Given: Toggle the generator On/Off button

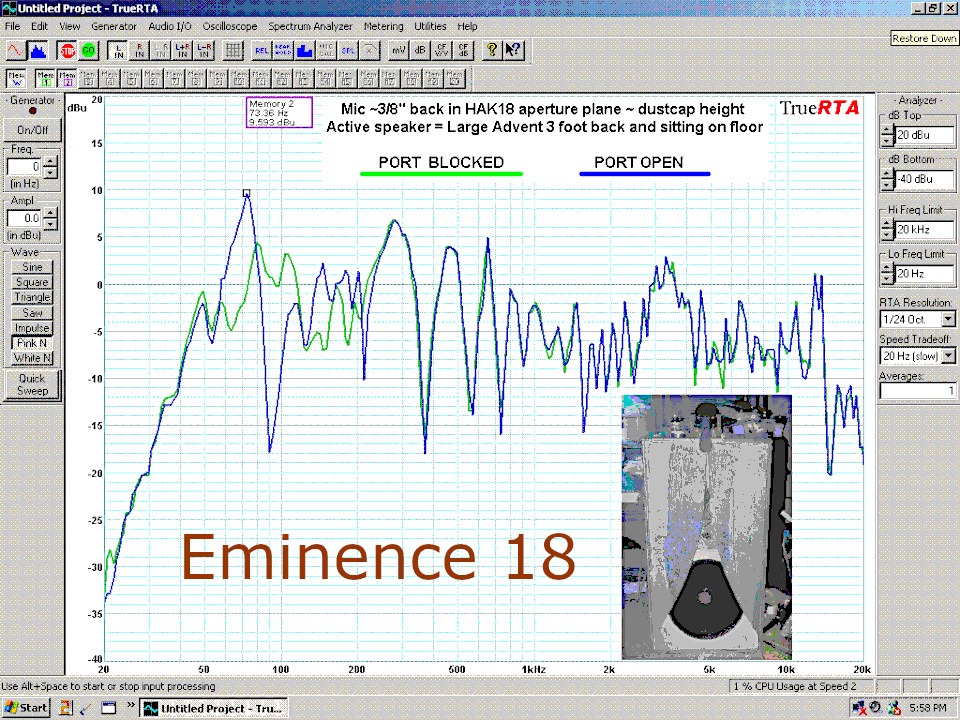Looking at the screenshot, I should (32, 130).
